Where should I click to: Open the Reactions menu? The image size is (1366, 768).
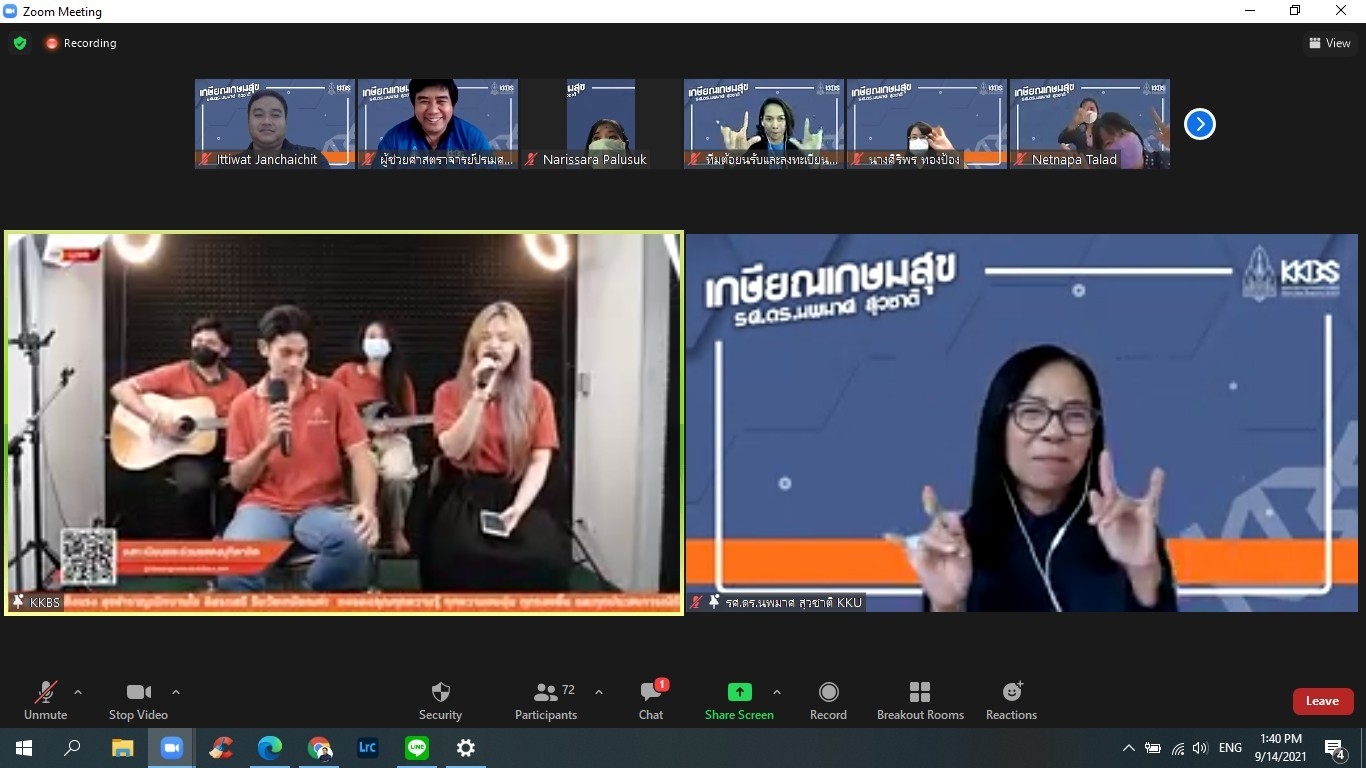click(1011, 700)
